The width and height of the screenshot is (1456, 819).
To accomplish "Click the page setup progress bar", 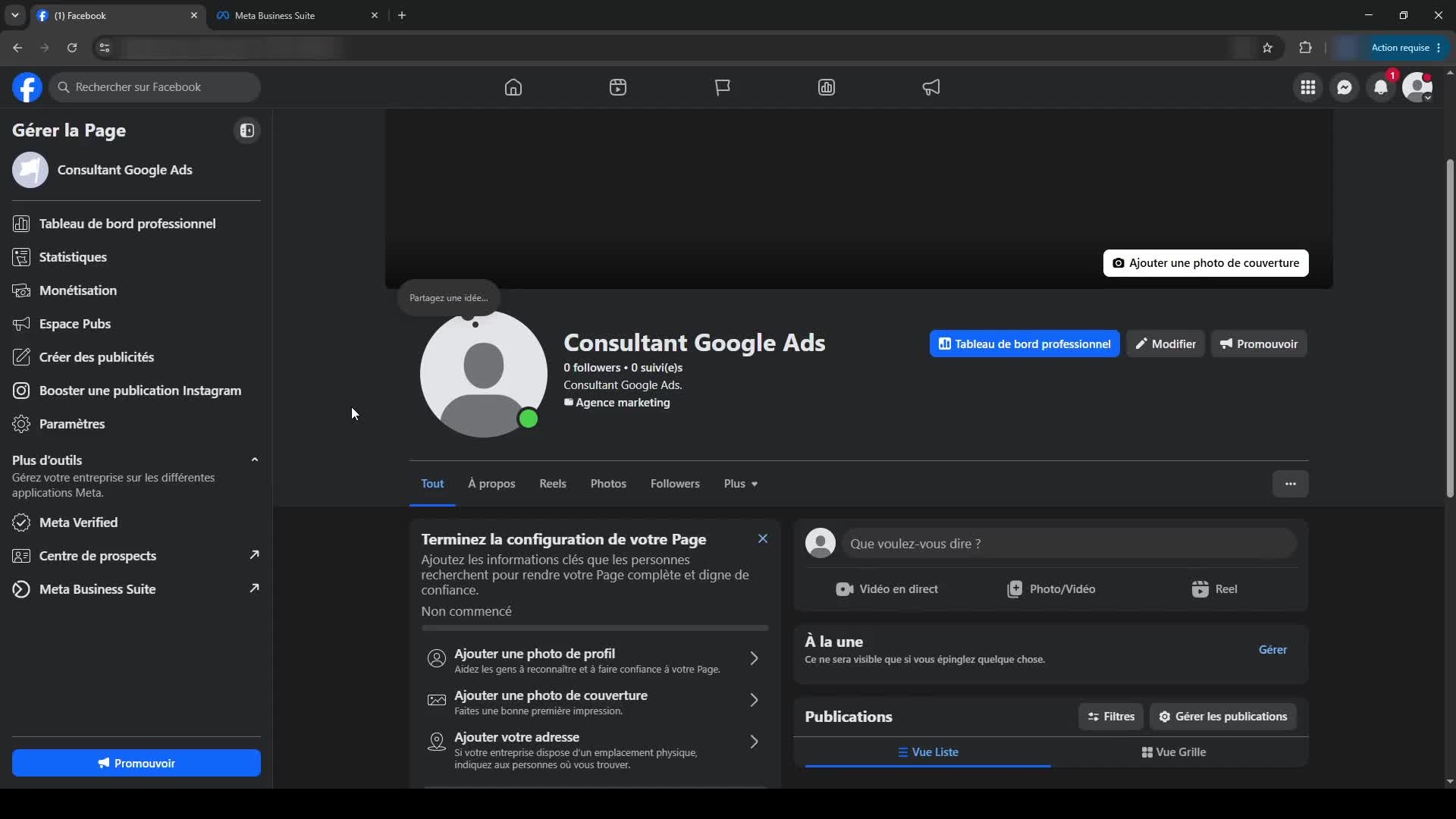I will click(595, 628).
